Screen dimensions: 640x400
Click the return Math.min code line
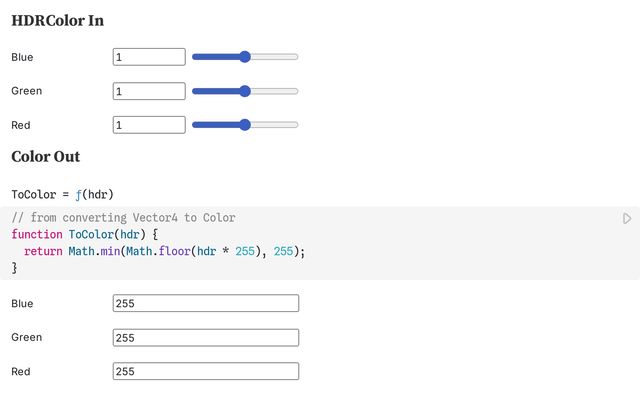pyautogui.click(x=164, y=251)
